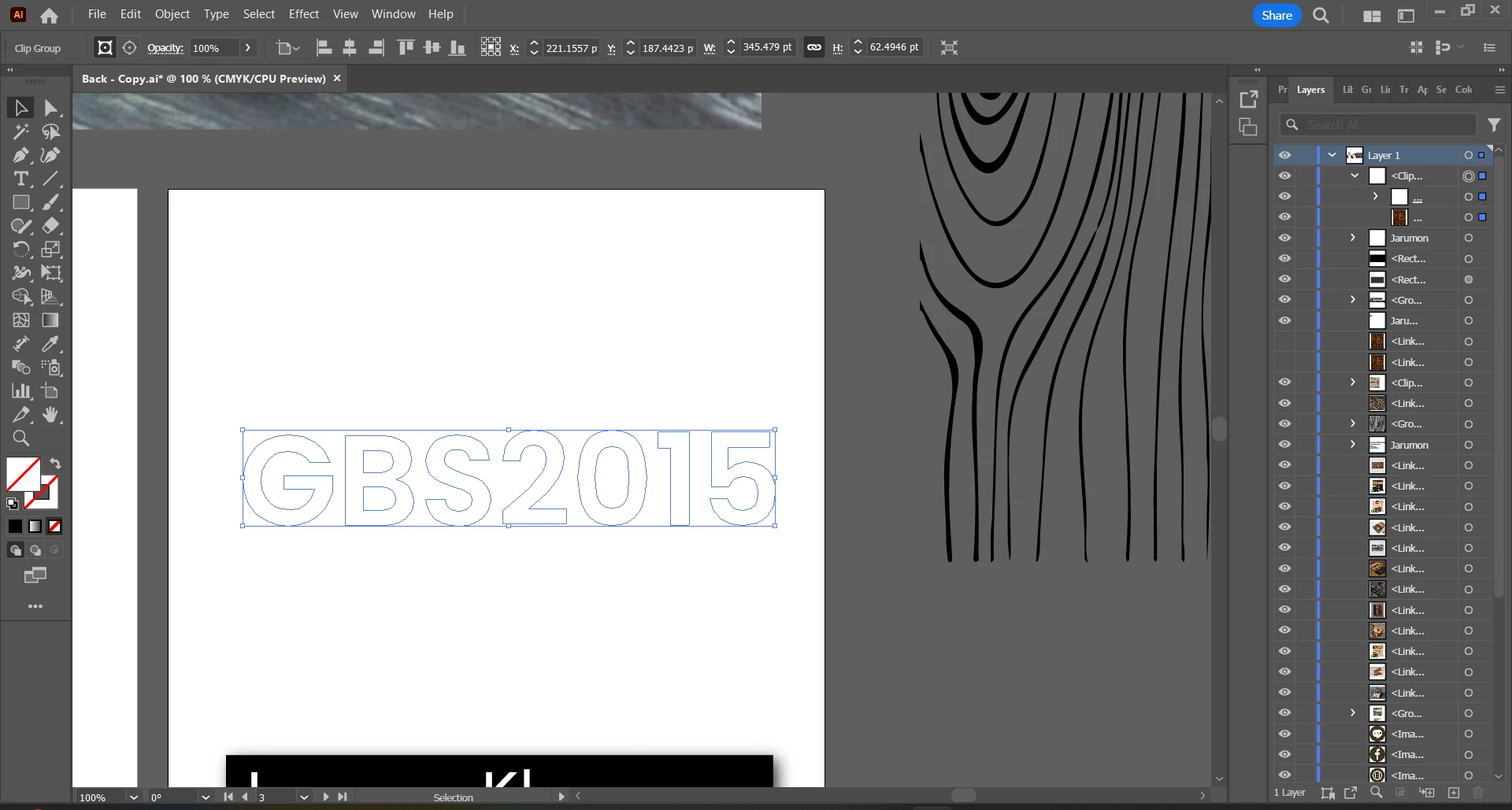1512x810 pixels.
Task: Go to first artboard
Action: (228, 797)
